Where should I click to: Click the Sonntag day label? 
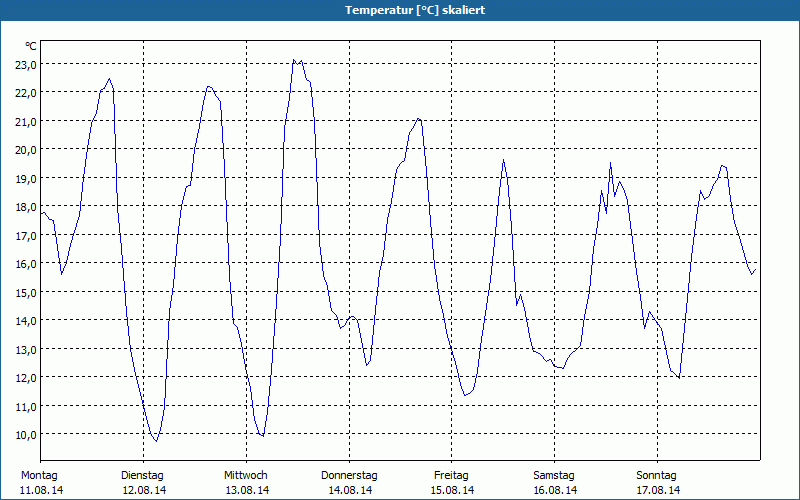656,476
